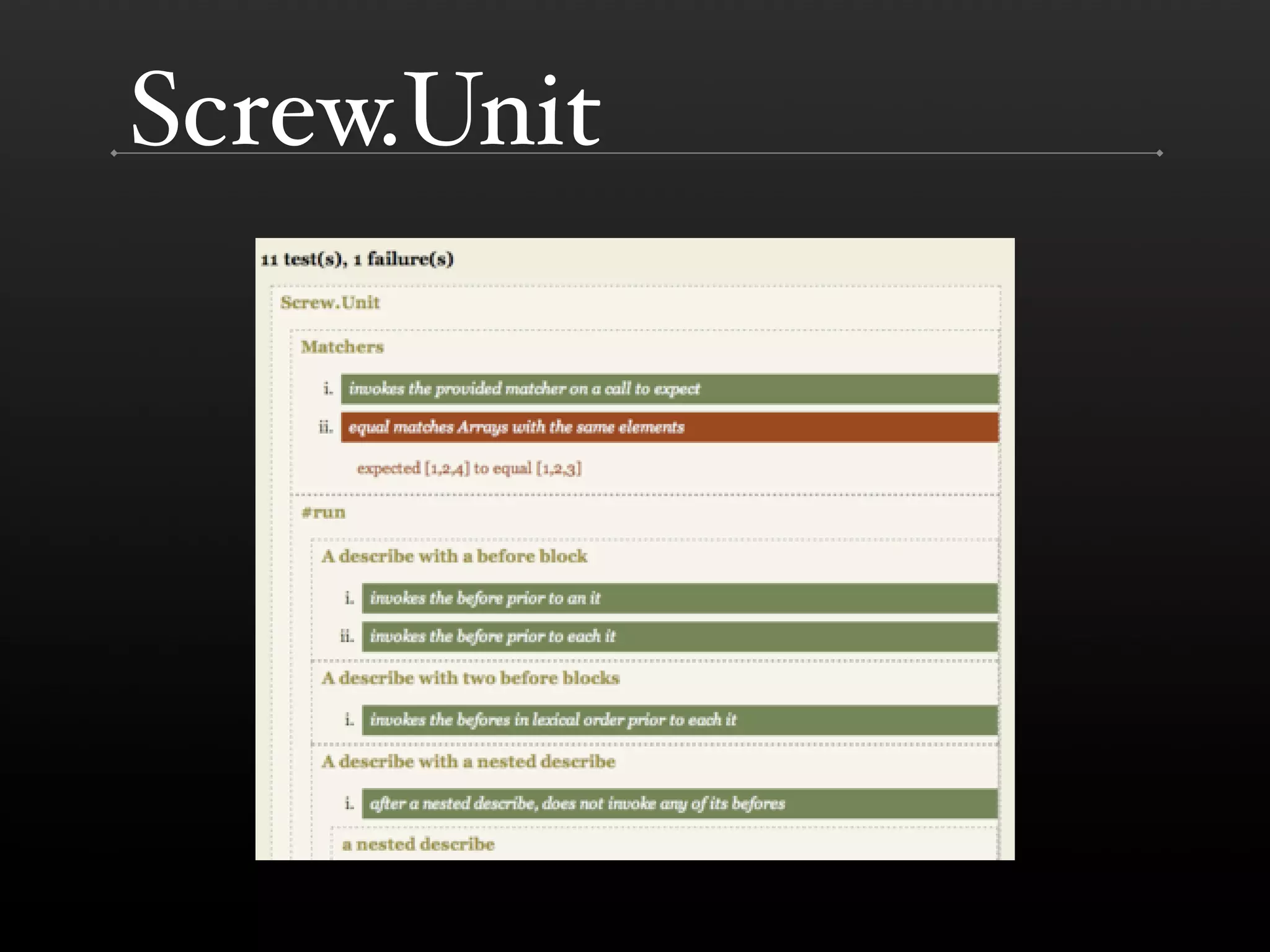1270x952 pixels.
Task: Click the test results screenshot image
Action: coord(635,549)
